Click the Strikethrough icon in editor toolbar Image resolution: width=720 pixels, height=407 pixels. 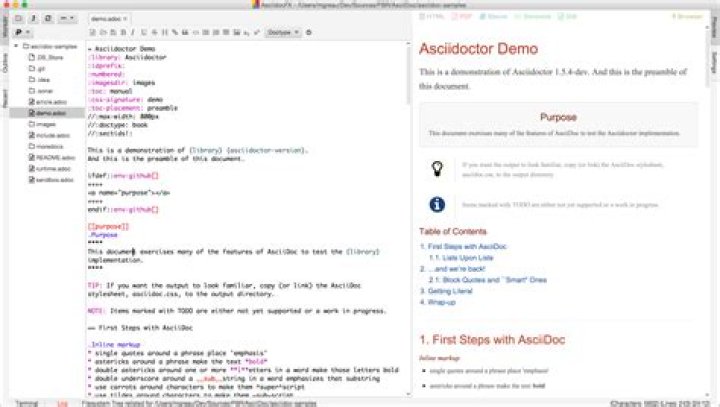coord(154,33)
